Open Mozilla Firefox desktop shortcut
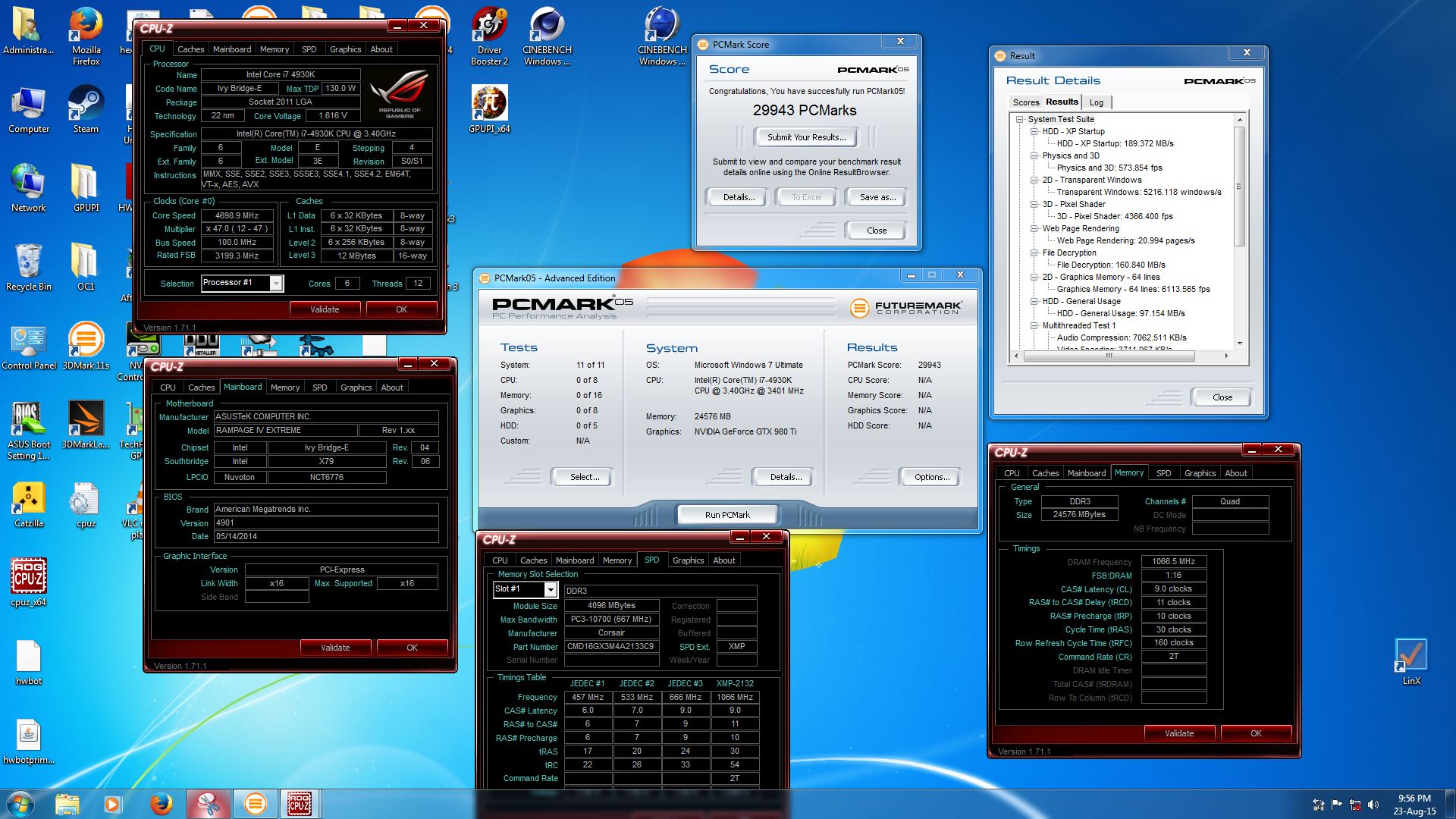Image resolution: width=1456 pixels, height=819 pixels. [86, 36]
